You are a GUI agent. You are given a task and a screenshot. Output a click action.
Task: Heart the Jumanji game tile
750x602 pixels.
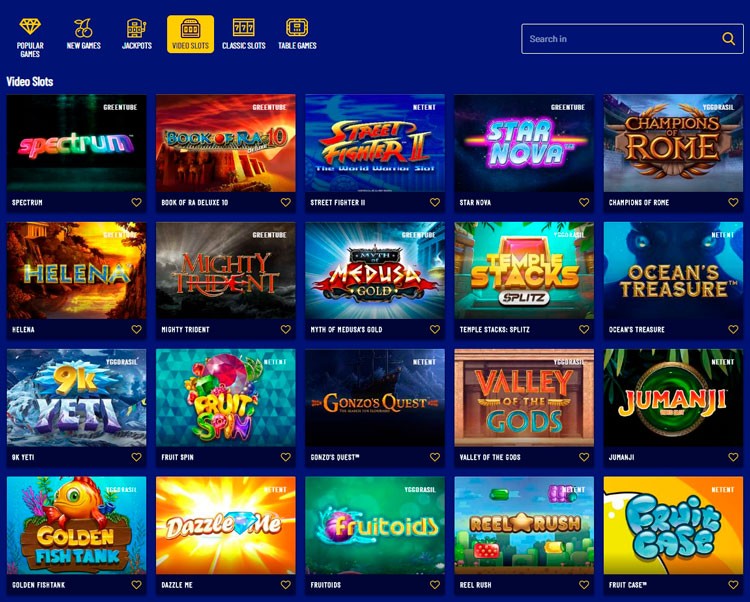point(733,457)
